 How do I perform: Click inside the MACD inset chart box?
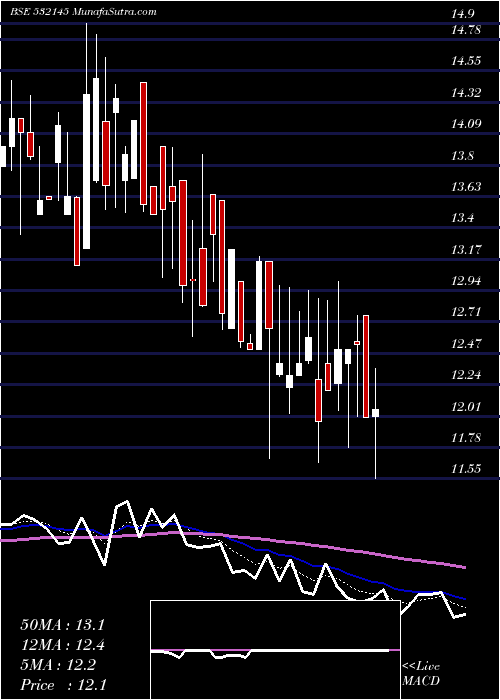(275, 650)
